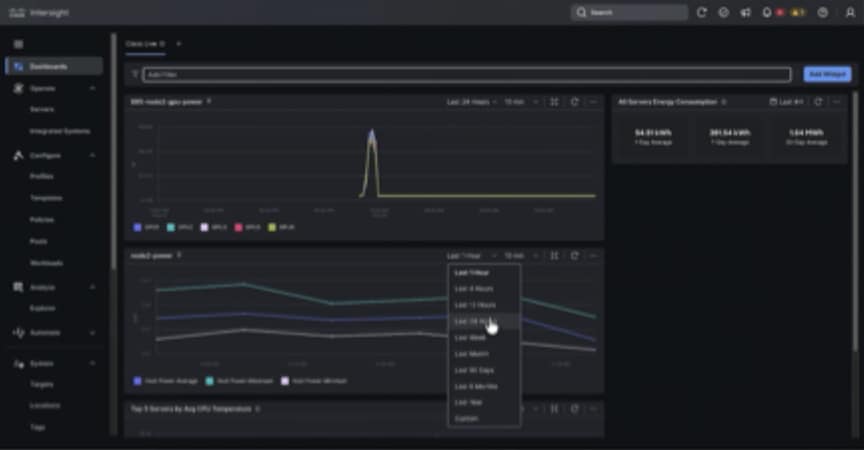Viewport: 864px width, 450px height.
Task: Select the Cisco Live dashboard tab
Action: click(145, 44)
